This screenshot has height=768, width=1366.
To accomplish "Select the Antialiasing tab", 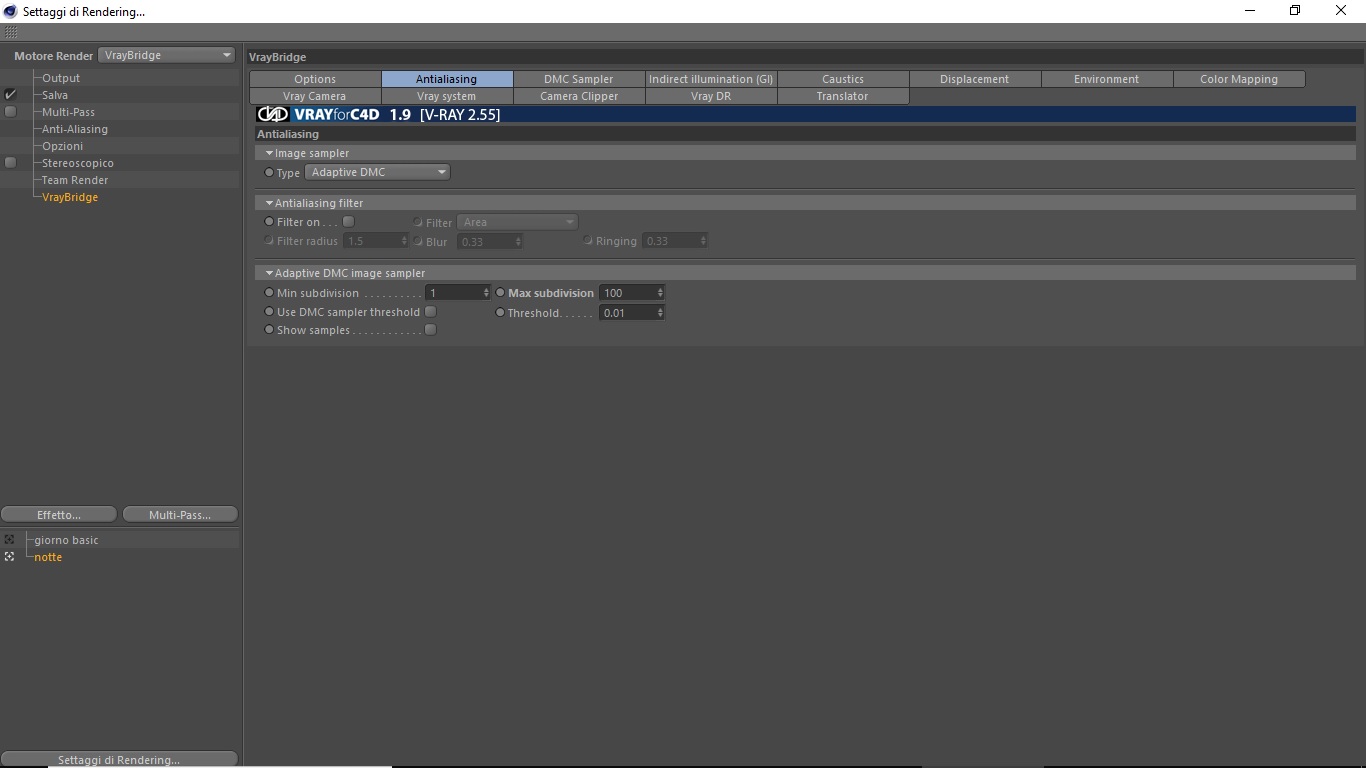I will click(447, 79).
